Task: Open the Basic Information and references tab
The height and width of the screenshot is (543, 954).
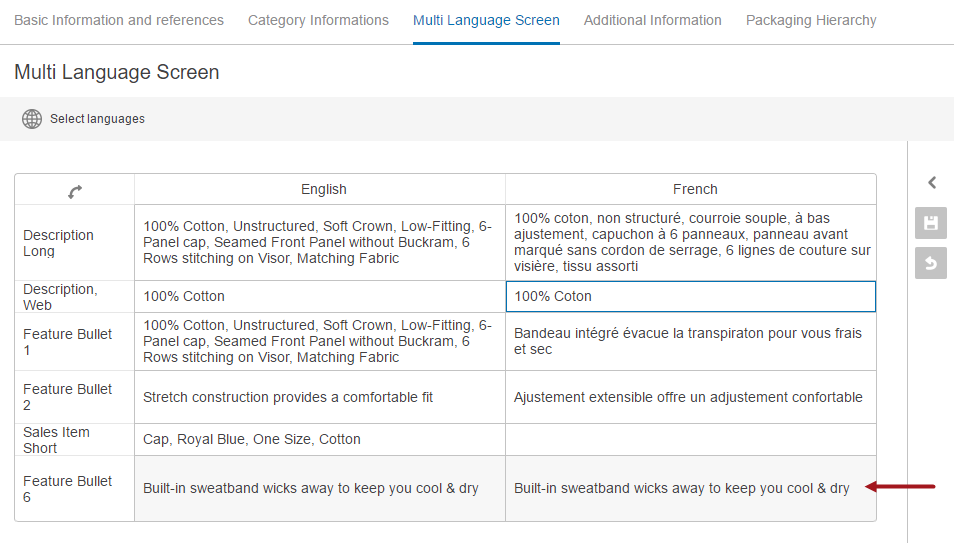Action: coord(119,20)
